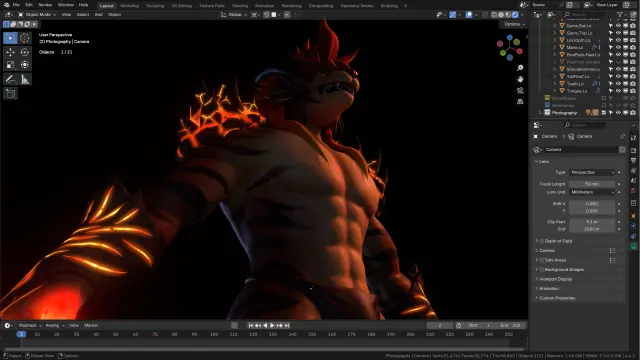Expand the Teeth.Lo tree item

point(555,84)
